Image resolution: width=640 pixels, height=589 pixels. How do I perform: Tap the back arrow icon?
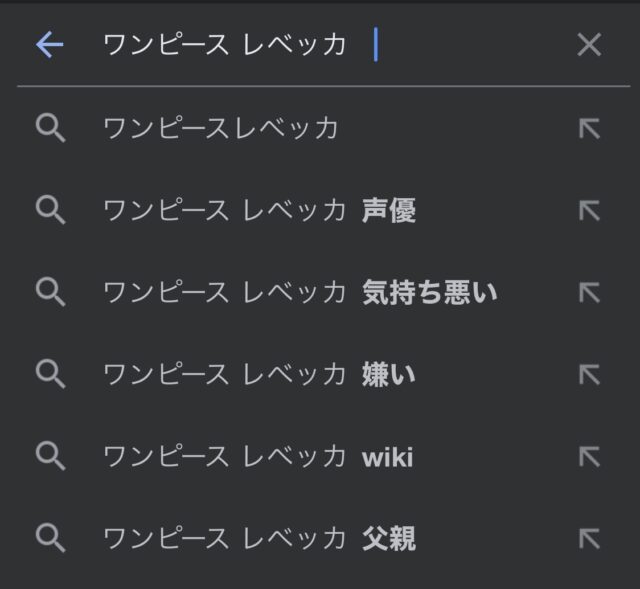point(49,45)
